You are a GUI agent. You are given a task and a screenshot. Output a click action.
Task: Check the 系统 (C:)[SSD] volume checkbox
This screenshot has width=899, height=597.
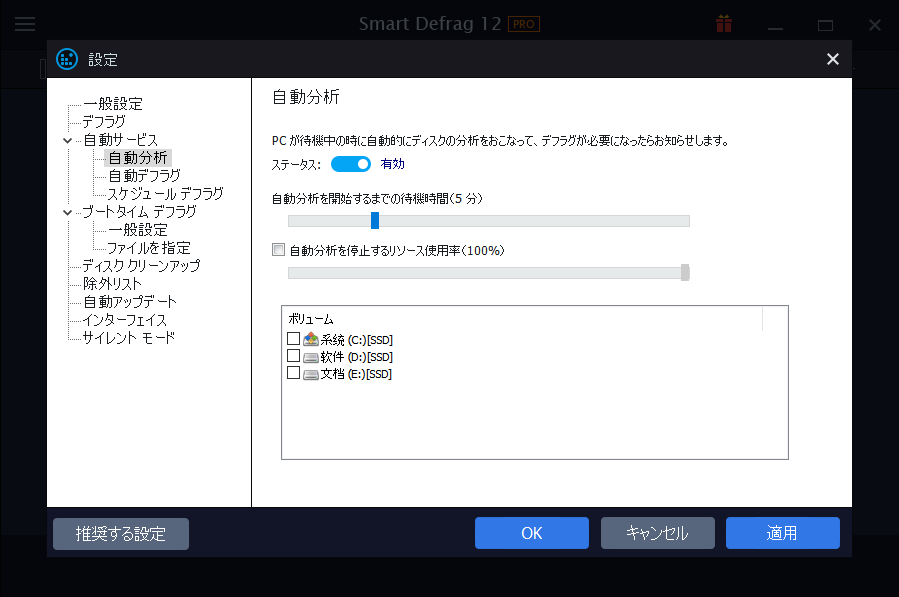click(x=293, y=338)
